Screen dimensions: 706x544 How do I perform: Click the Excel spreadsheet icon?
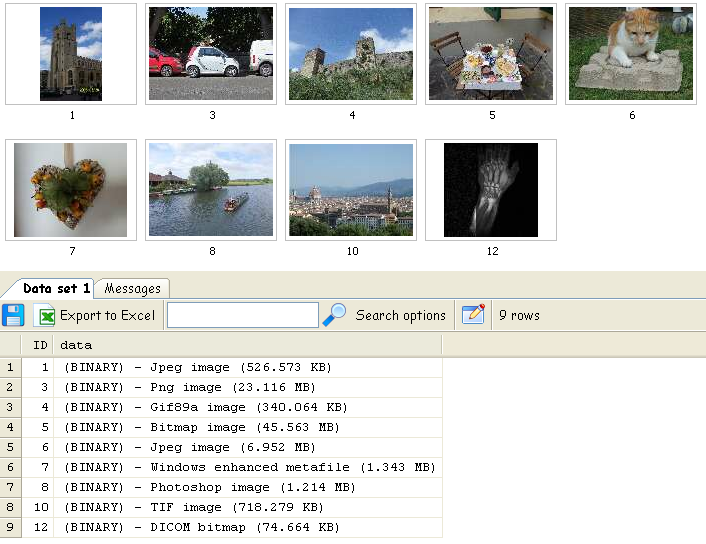coord(45,315)
